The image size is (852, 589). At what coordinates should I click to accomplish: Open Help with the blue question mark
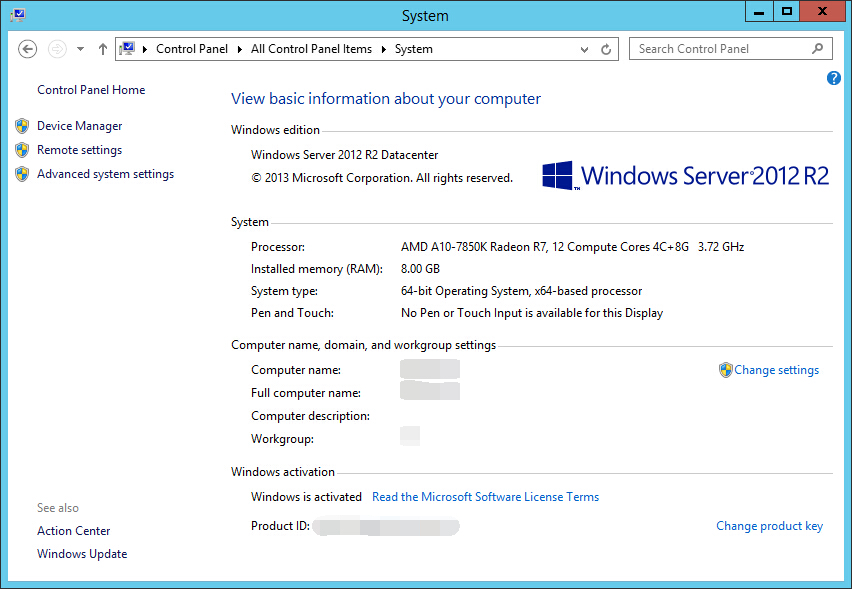(x=834, y=78)
